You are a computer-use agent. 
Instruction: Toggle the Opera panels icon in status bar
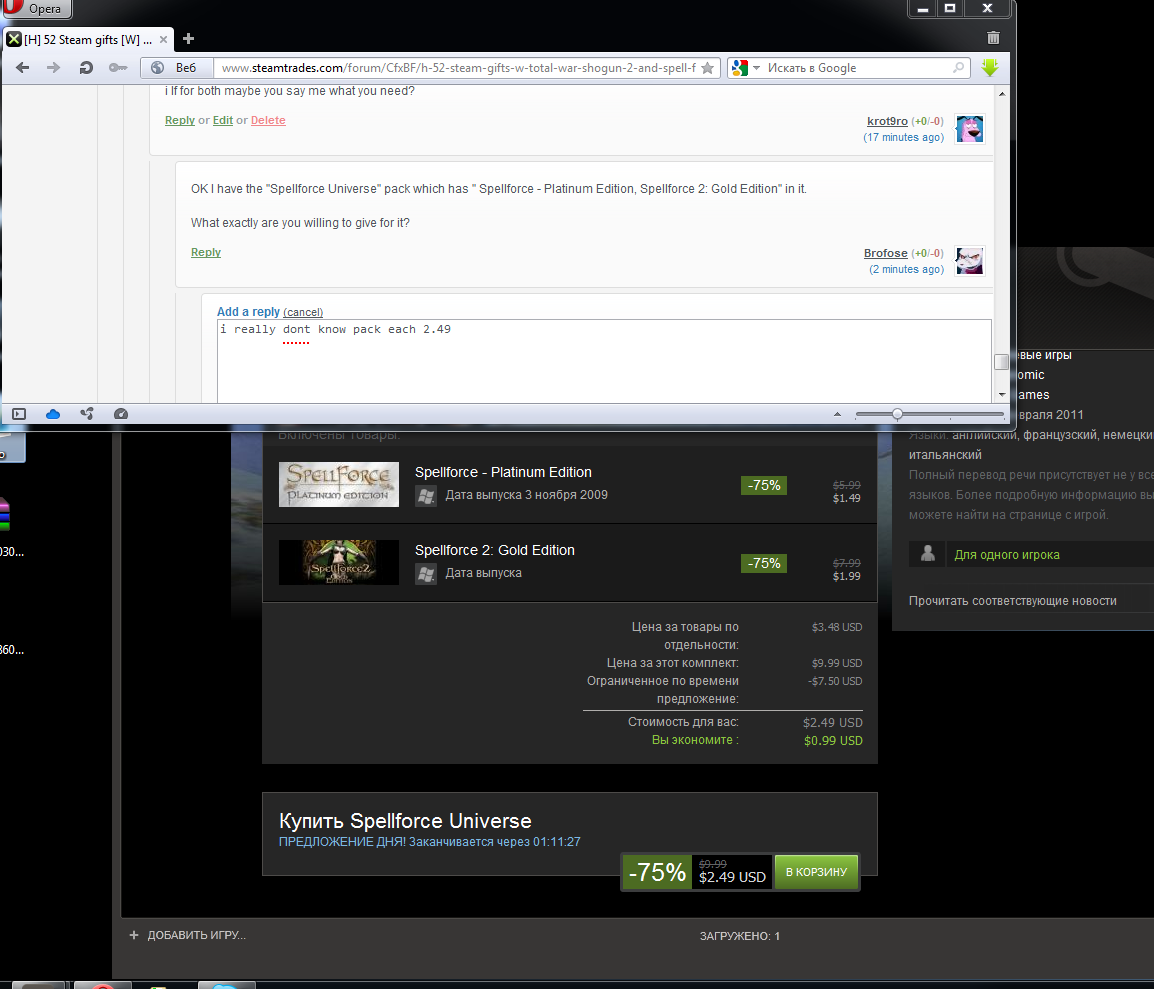19,414
